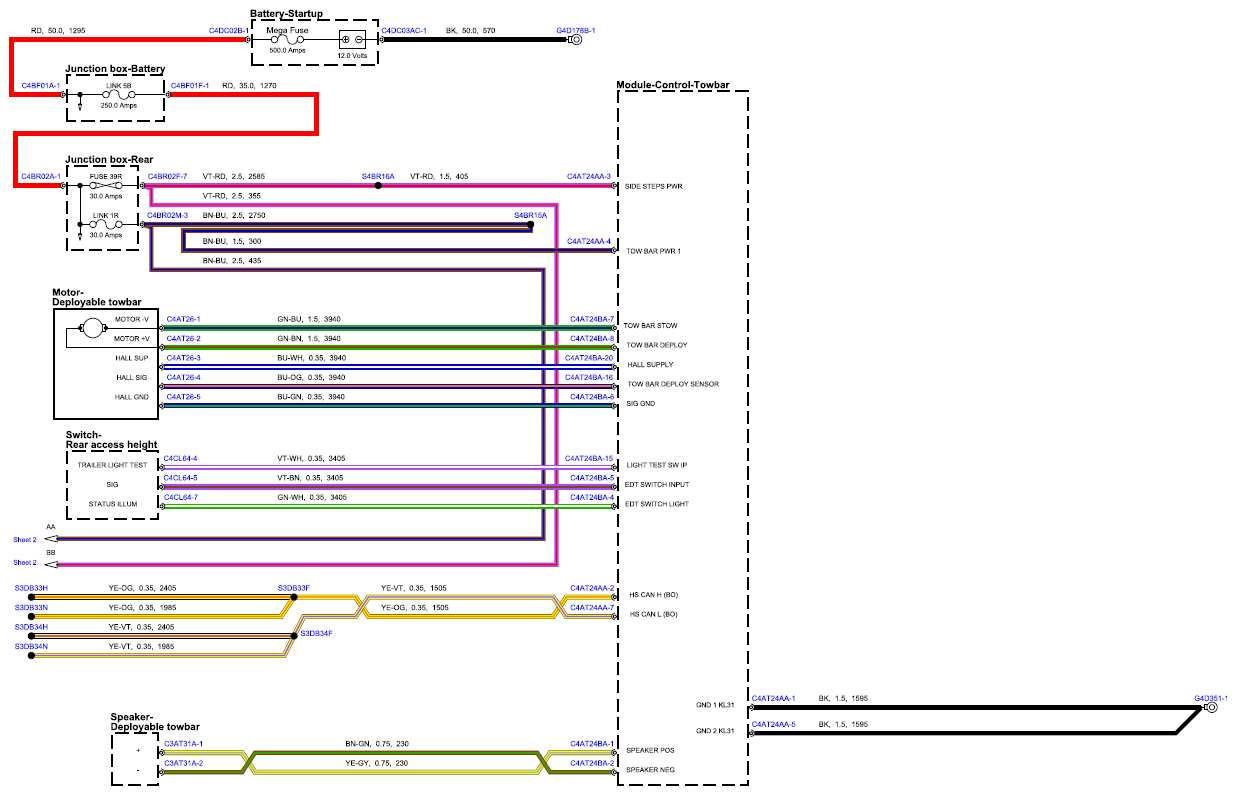The image size is (1236, 795).
Task: Select the LINK 1R fuse symbol
Action: pos(107,225)
